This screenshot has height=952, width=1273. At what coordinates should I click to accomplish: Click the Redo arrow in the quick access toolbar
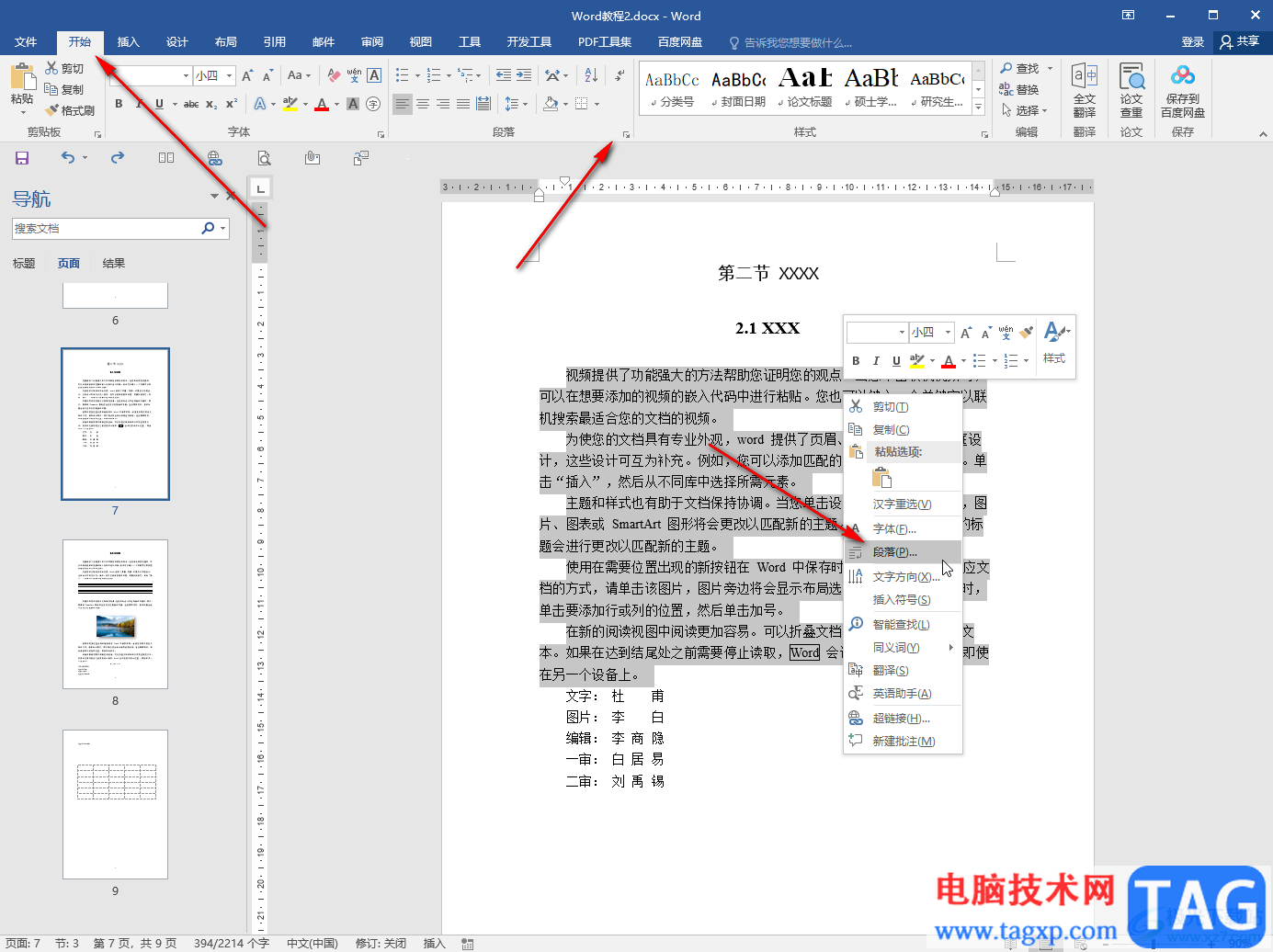click(118, 158)
